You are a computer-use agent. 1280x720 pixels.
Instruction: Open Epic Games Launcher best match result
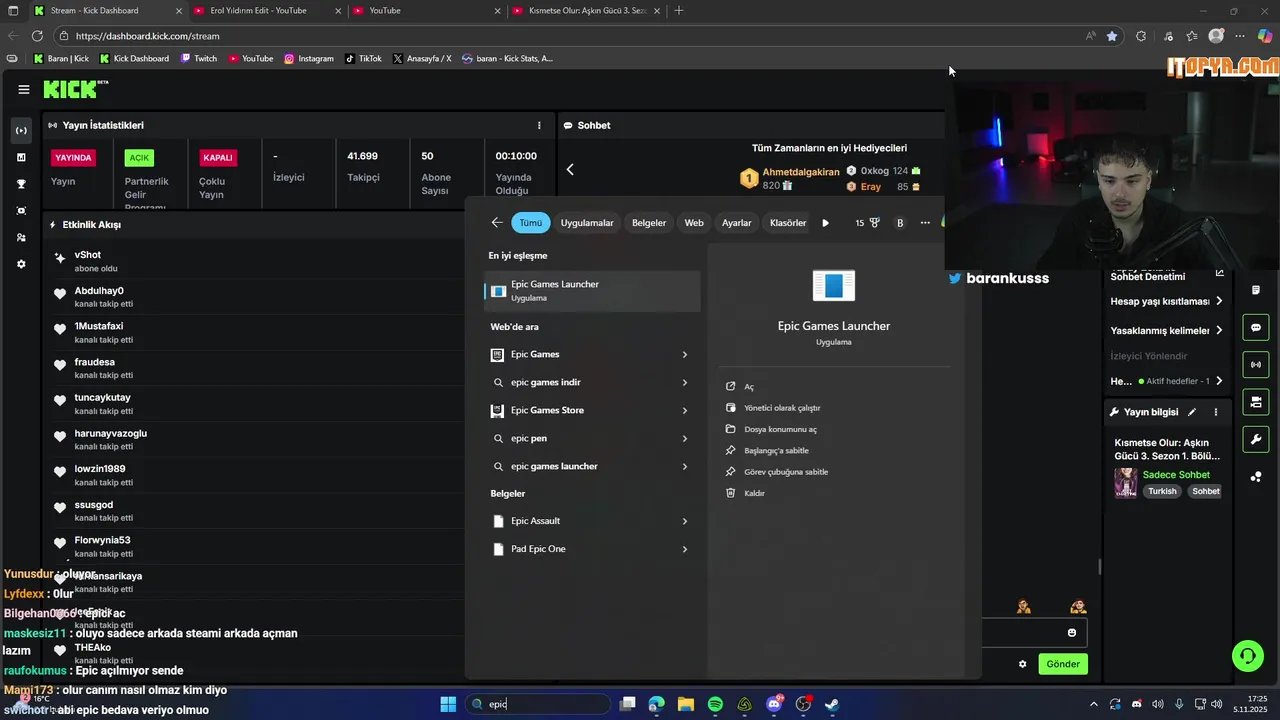(592, 291)
